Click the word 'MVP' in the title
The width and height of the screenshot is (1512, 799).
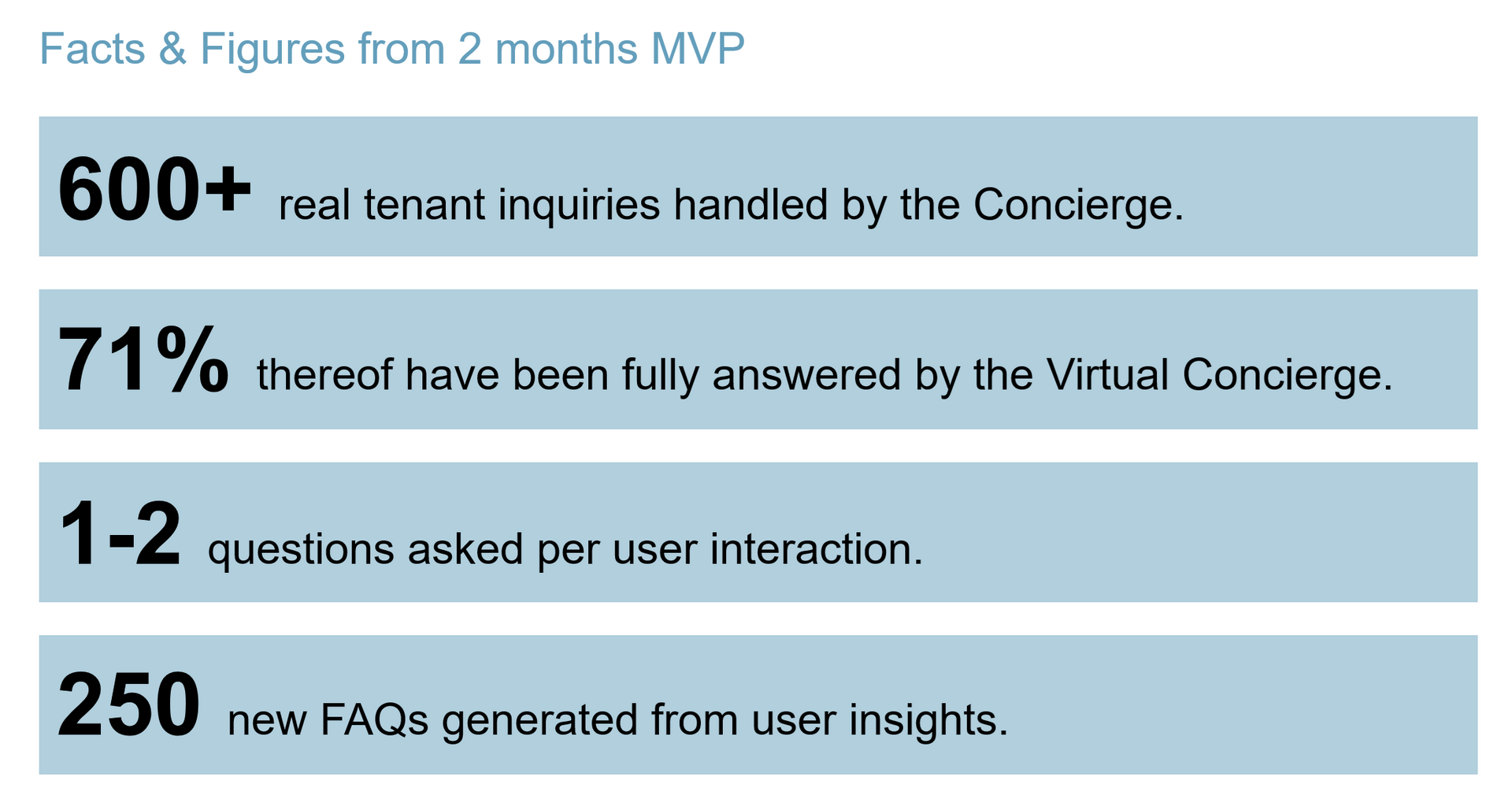pyautogui.click(x=698, y=49)
